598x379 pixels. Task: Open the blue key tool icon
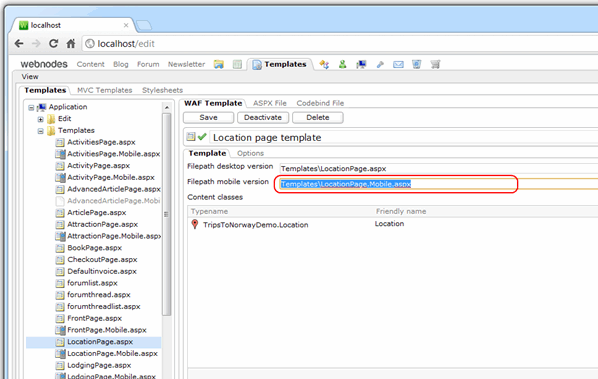click(380, 64)
